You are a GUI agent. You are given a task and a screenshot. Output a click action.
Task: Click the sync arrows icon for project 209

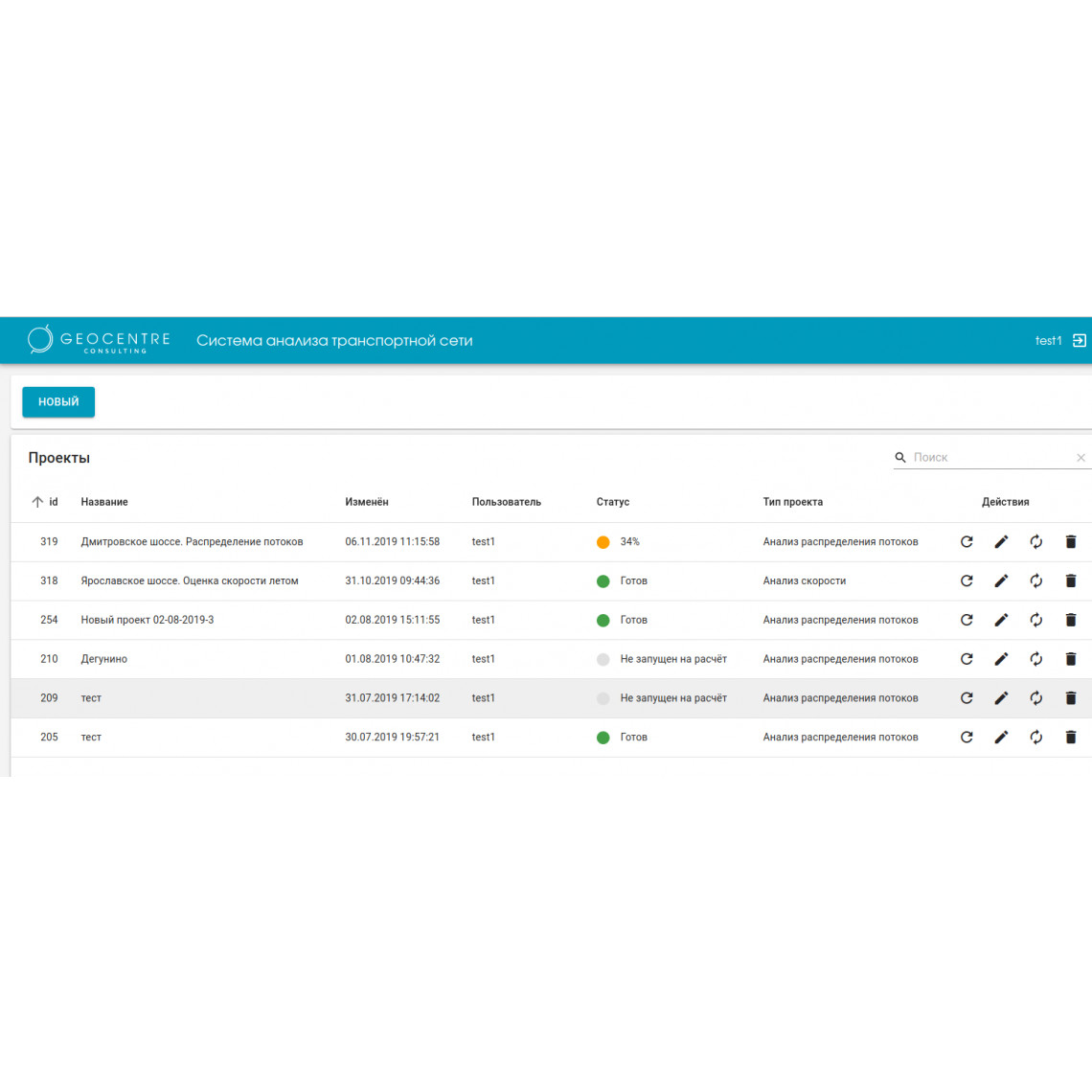click(1036, 697)
